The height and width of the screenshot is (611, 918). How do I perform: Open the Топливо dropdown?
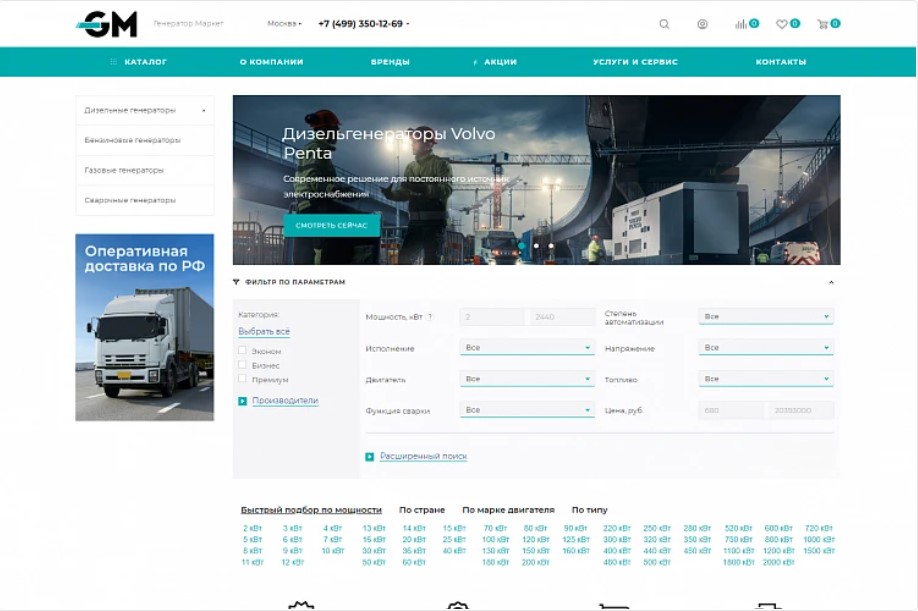(x=766, y=379)
